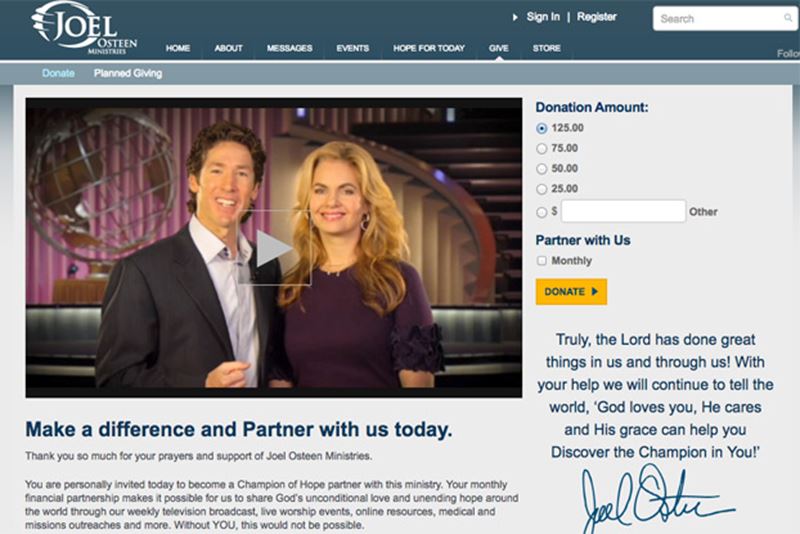
Task: Open the Register link
Action: tap(596, 17)
